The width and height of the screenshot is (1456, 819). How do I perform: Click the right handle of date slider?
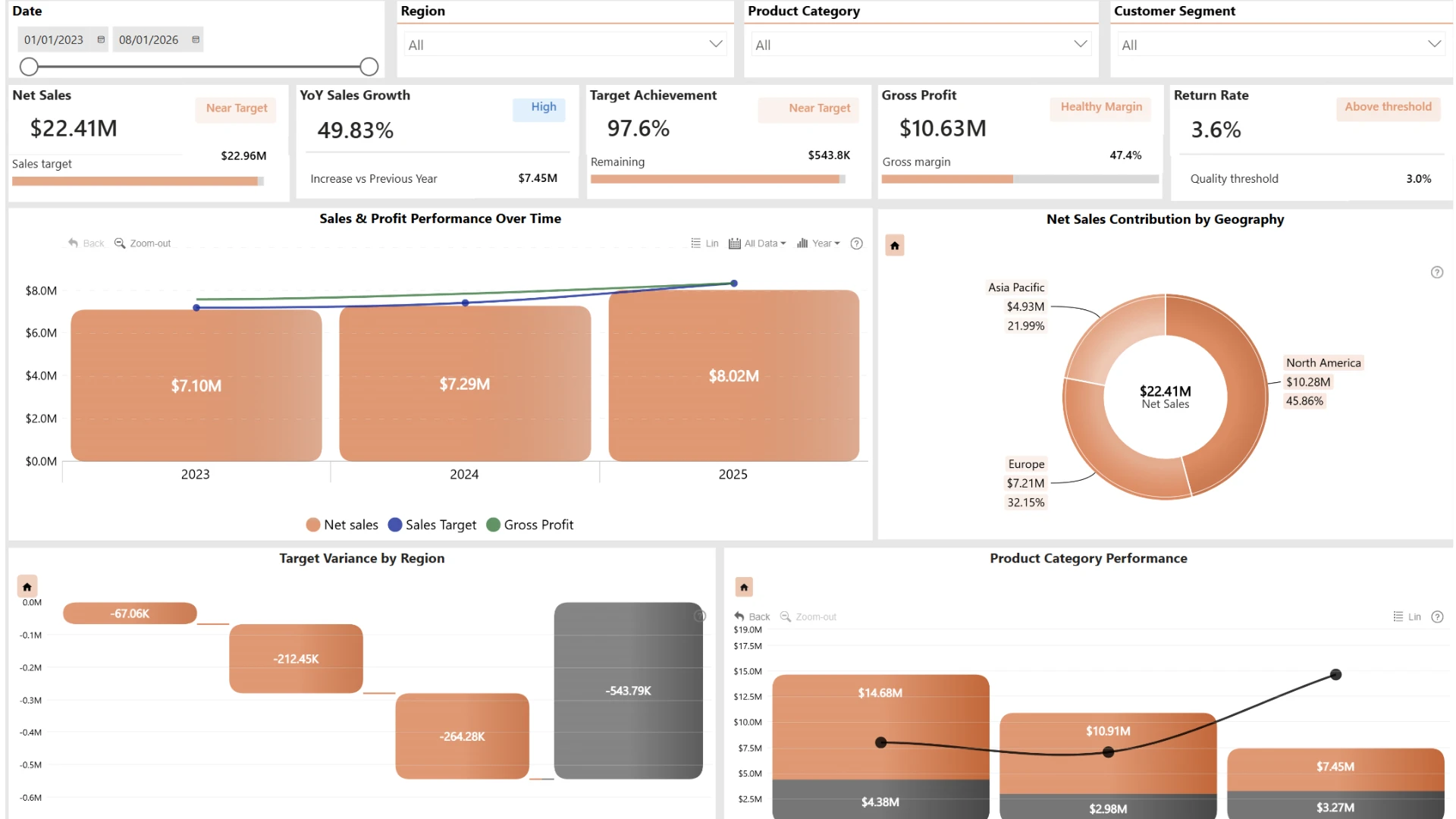[x=369, y=67]
